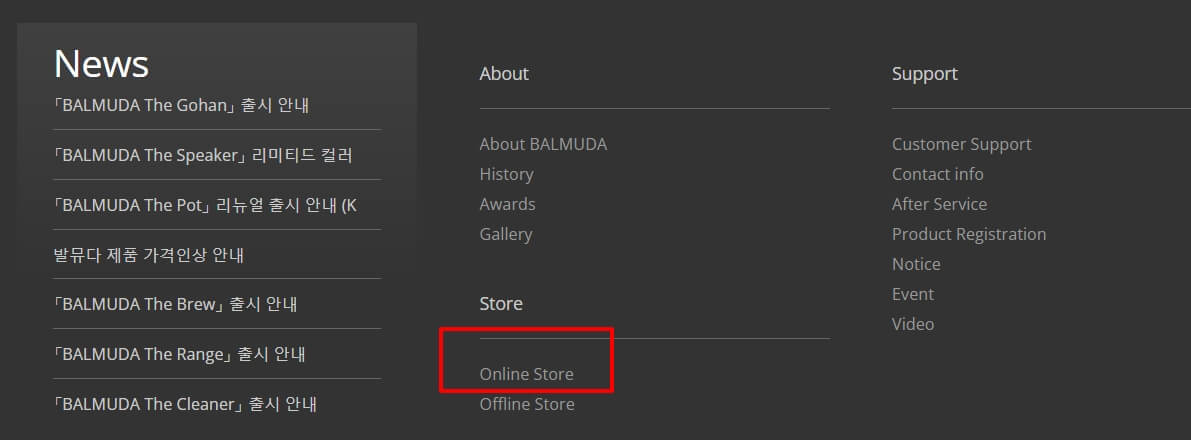Visit the Online Store link
Viewport: 1191px width, 440px height.
[x=526, y=374]
